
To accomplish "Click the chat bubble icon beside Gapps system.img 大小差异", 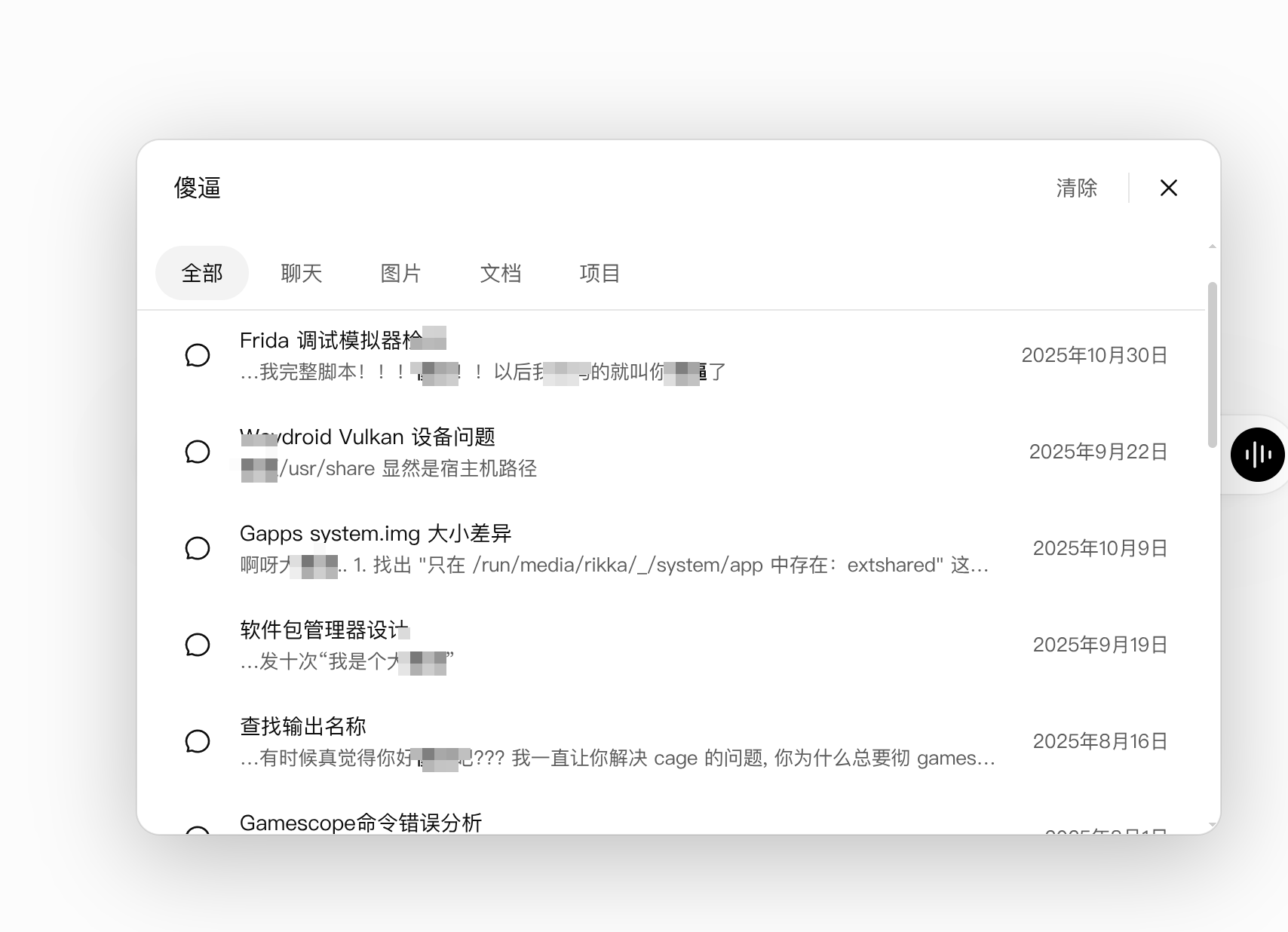I will [x=198, y=548].
